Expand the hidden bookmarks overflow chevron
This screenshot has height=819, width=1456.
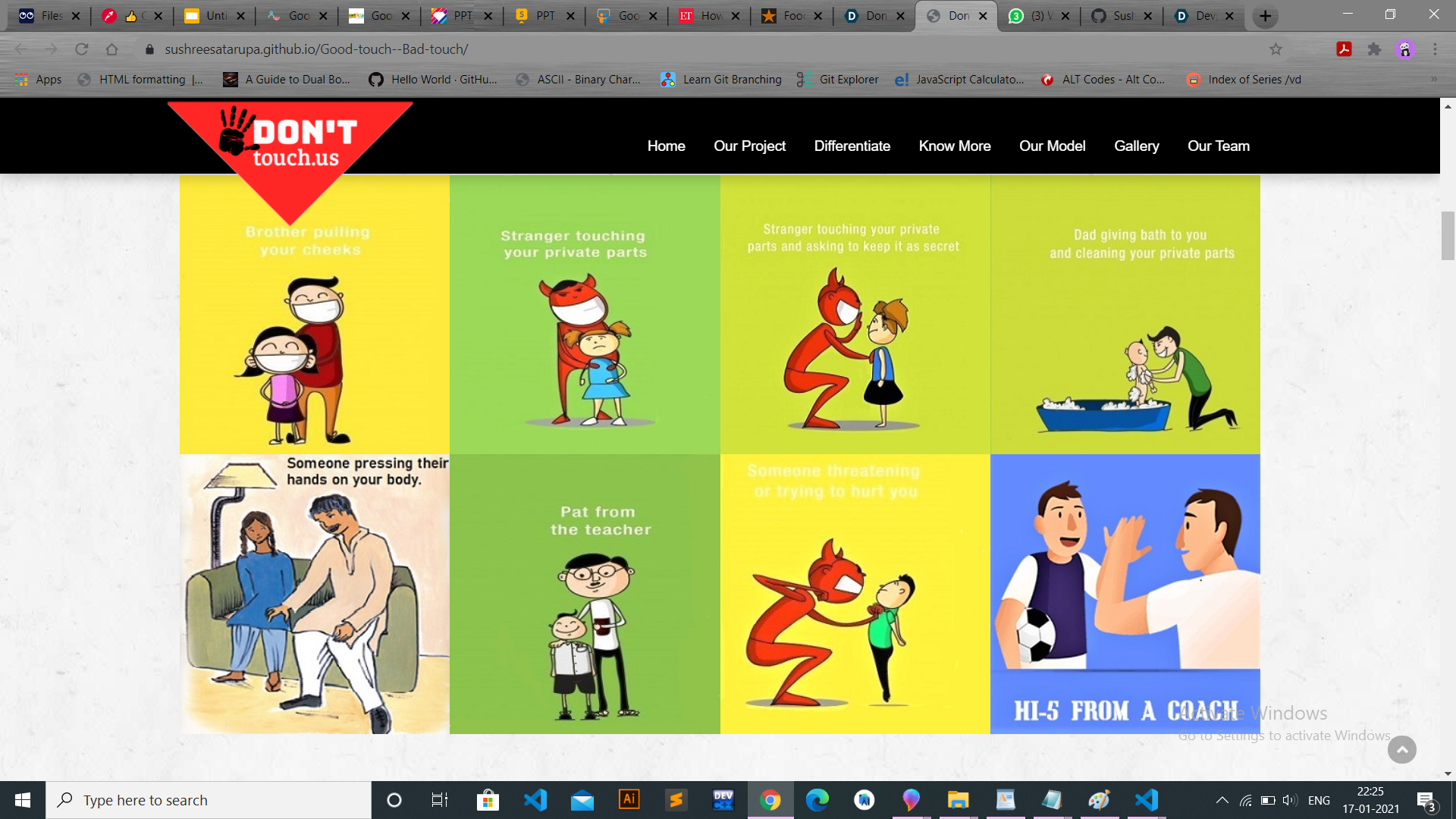coord(1433,79)
